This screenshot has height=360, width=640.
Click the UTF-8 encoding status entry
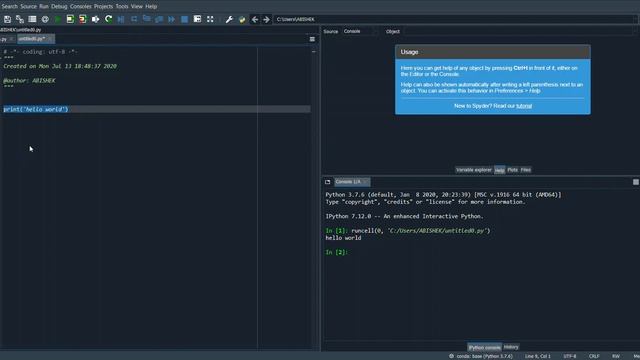coord(570,356)
